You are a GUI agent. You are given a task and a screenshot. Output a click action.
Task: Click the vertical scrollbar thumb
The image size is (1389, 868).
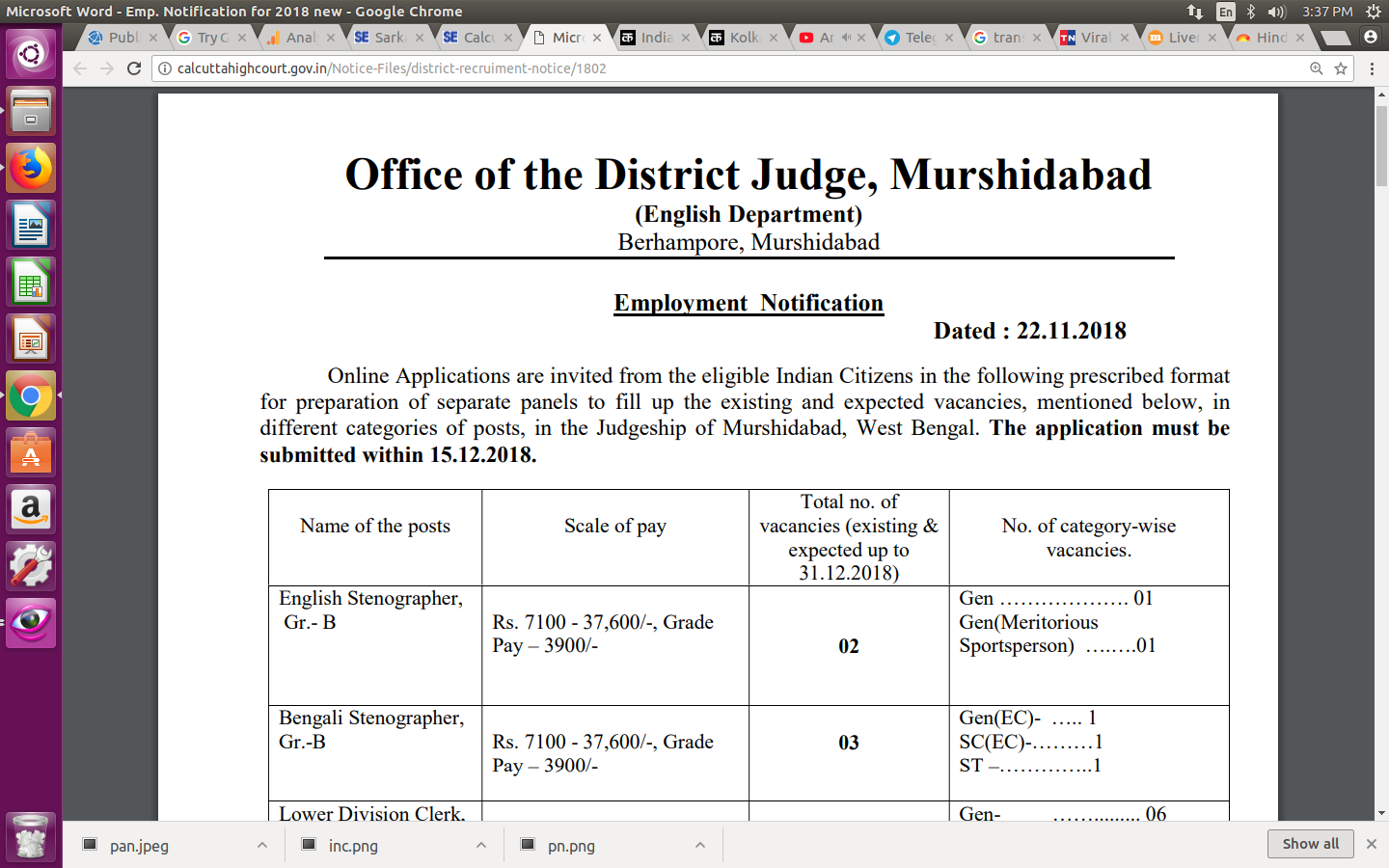pyautogui.click(x=1381, y=145)
